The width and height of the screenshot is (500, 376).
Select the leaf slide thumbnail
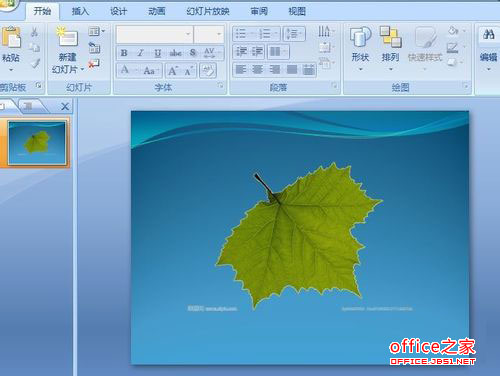37,143
